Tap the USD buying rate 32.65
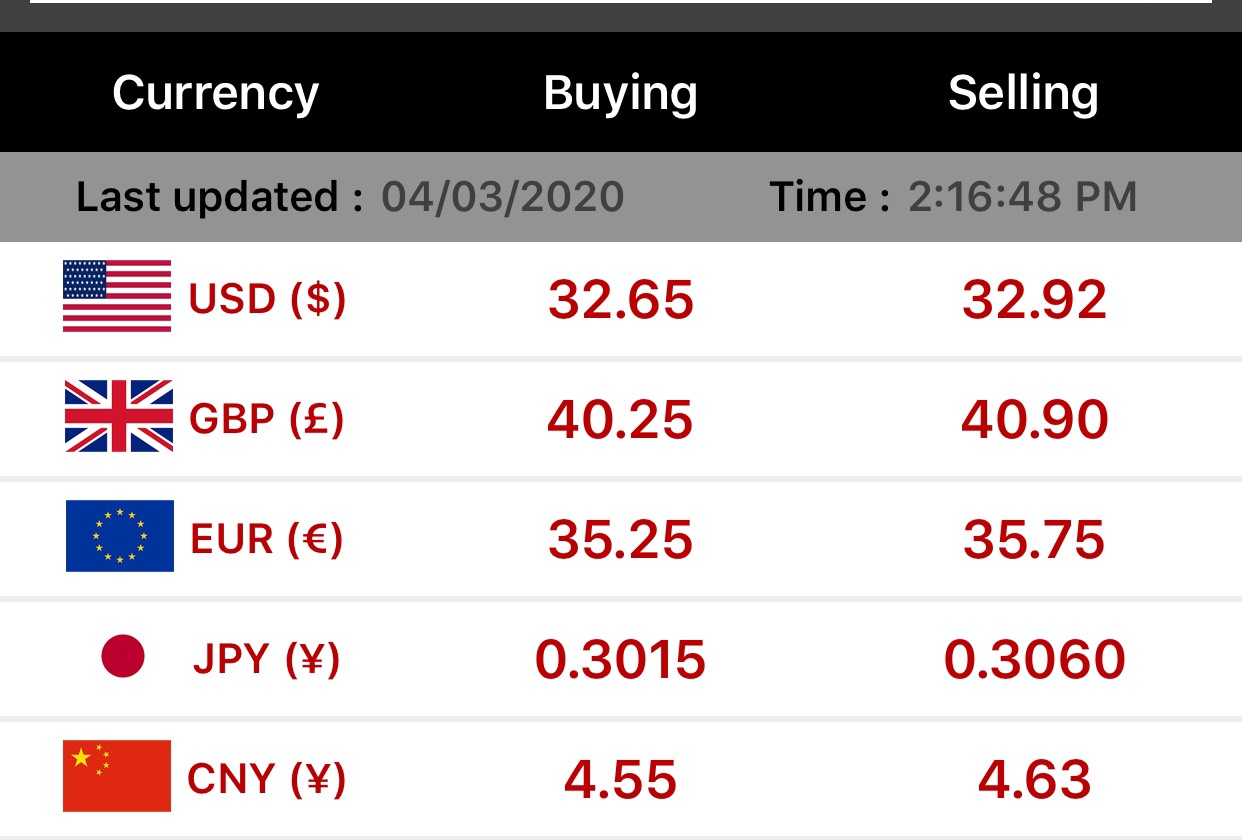Screen dimensions: 1242x840 pos(621,299)
